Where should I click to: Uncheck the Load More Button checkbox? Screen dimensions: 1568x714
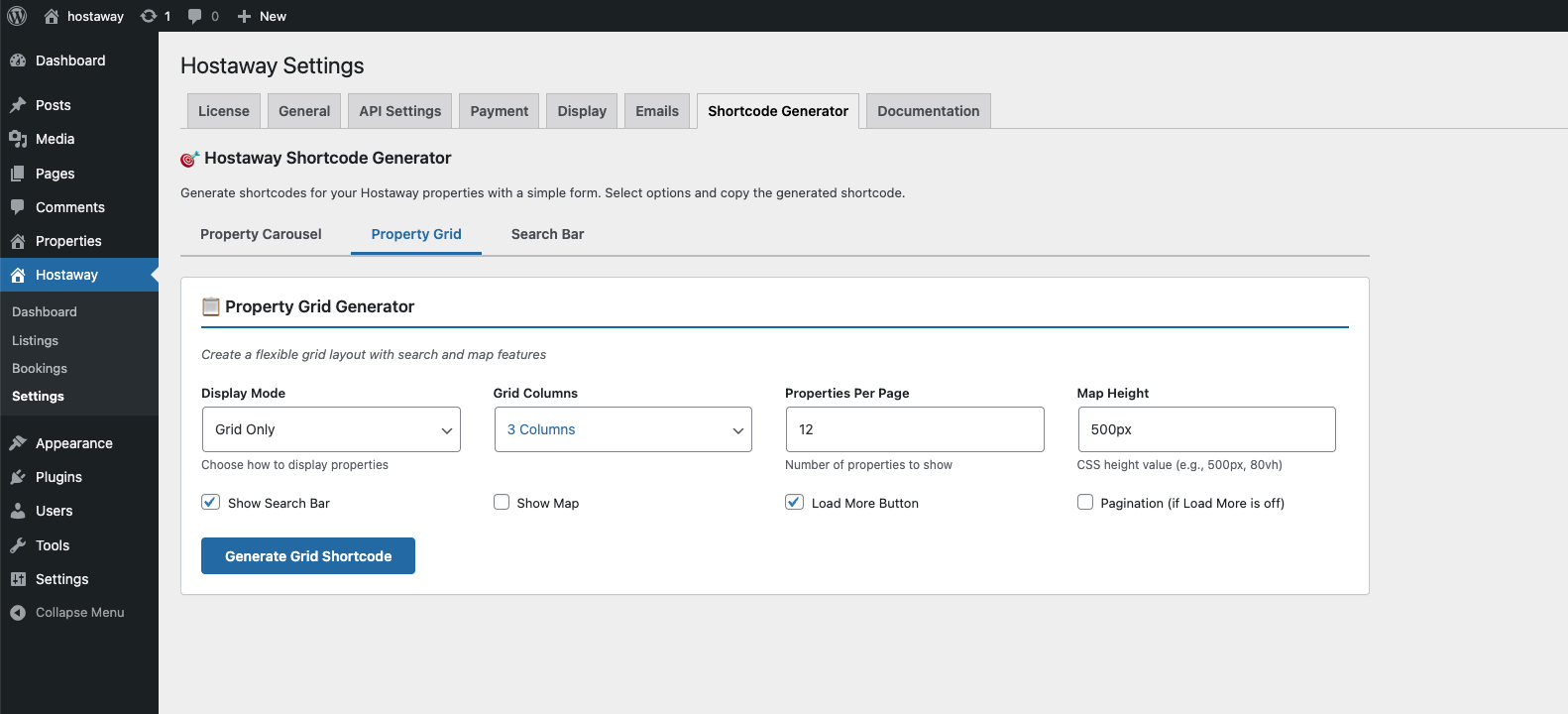click(x=794, y=502)
